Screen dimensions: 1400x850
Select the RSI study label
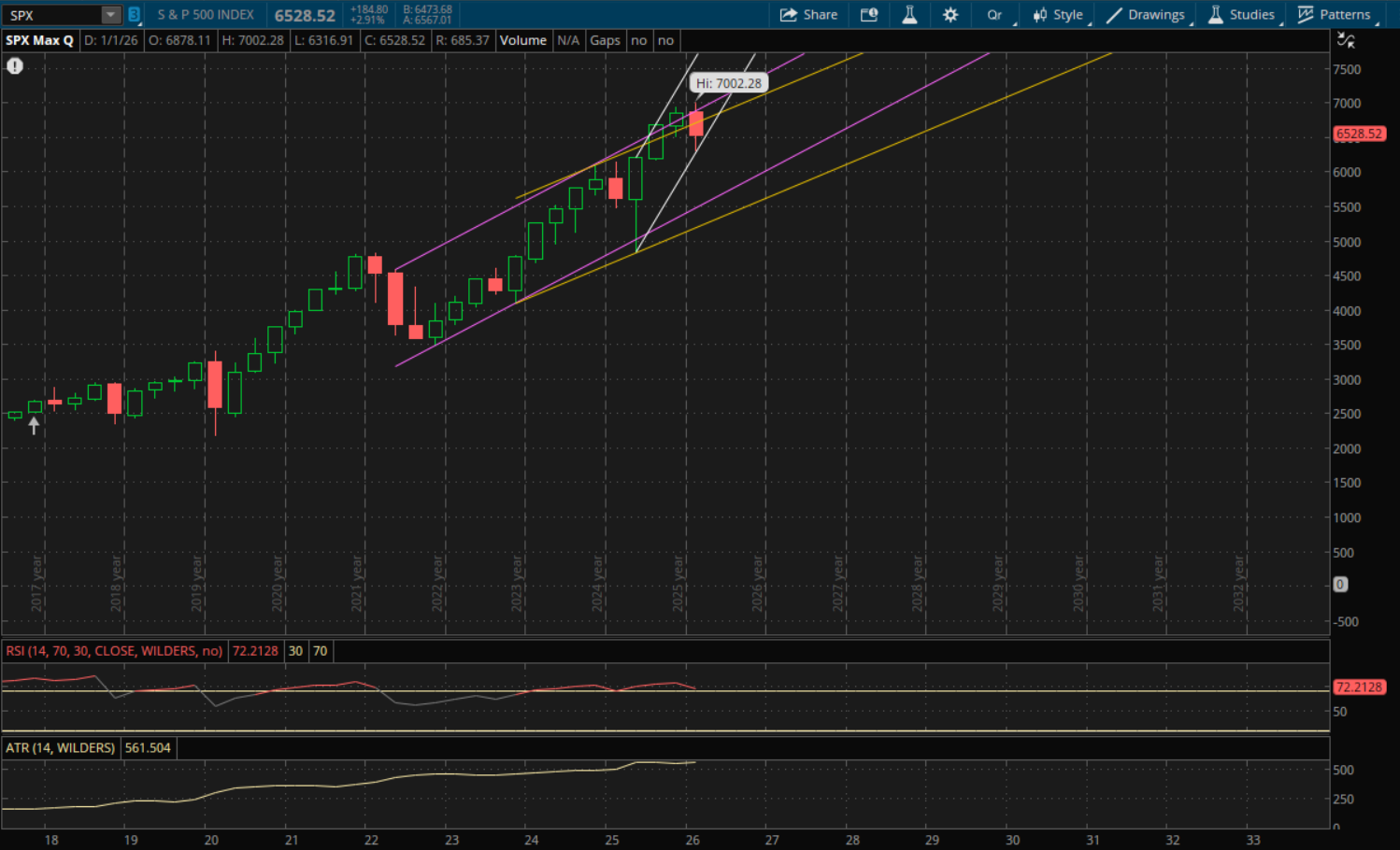pyautogui.click(x=114, y=651)
